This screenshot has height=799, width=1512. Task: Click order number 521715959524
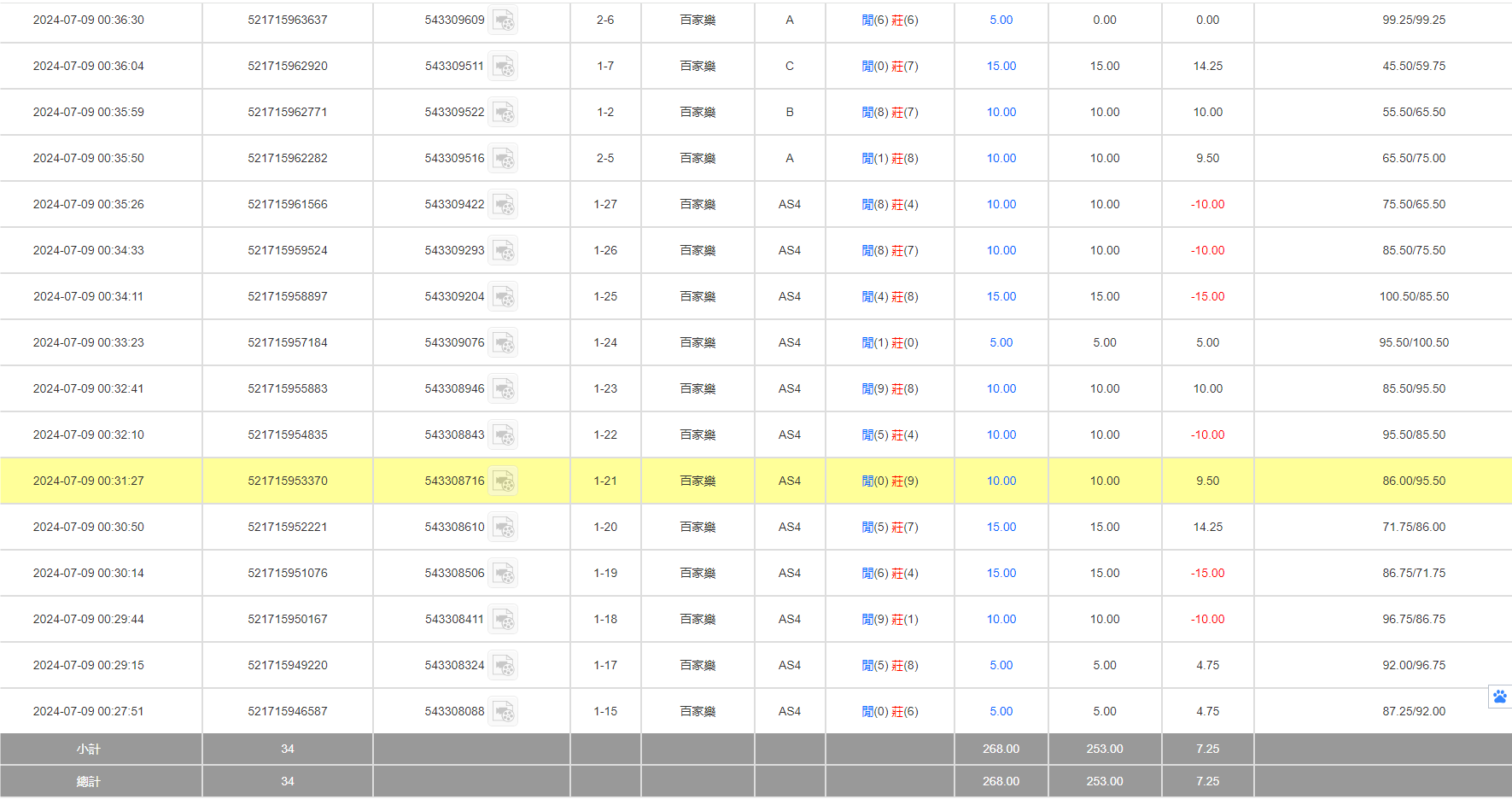point(288,251)
